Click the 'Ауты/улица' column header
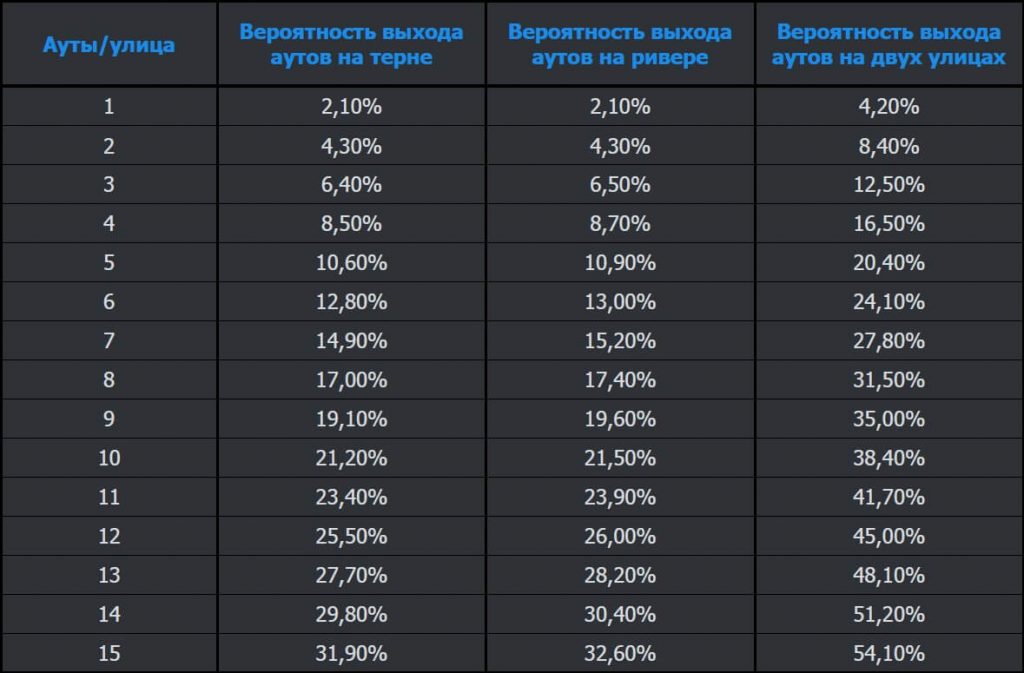This screenshot has height=673, width=1024. [109, 45]
